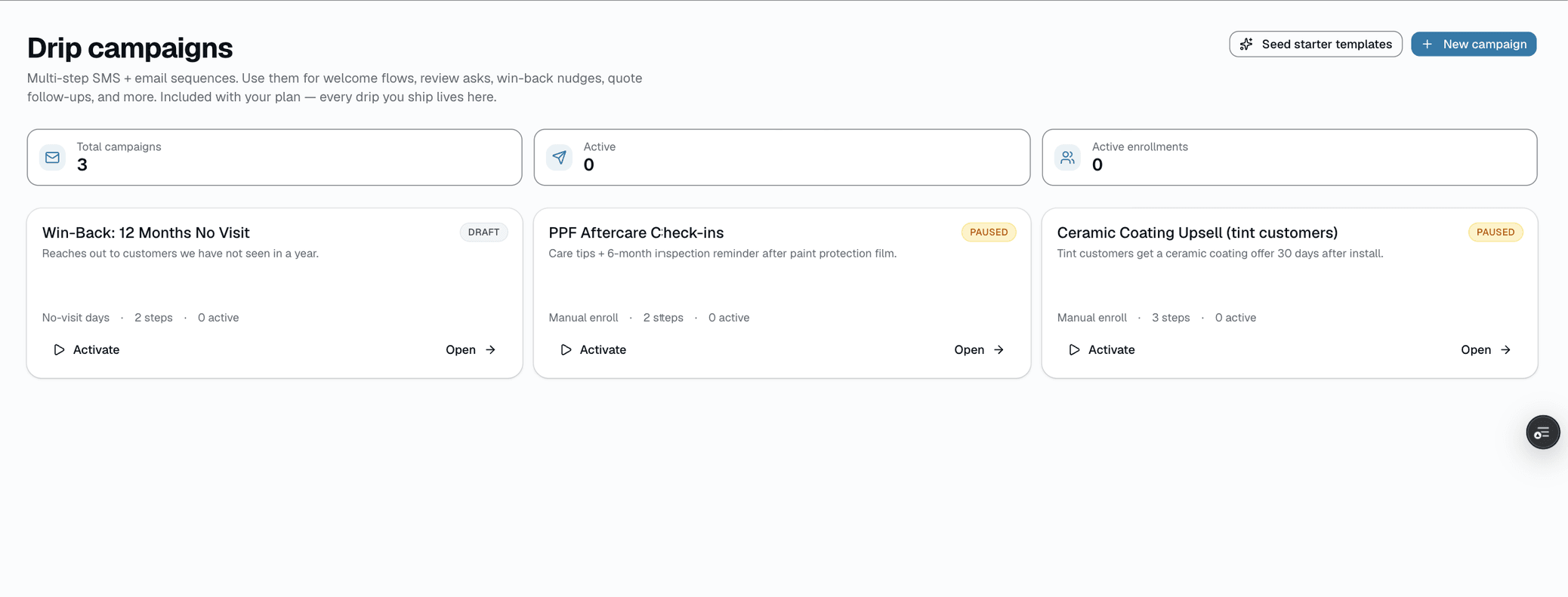Click the arrow icon on Ceramic Coating Open link
This screenshot has width=1568, height=597.
[1505, 349]
